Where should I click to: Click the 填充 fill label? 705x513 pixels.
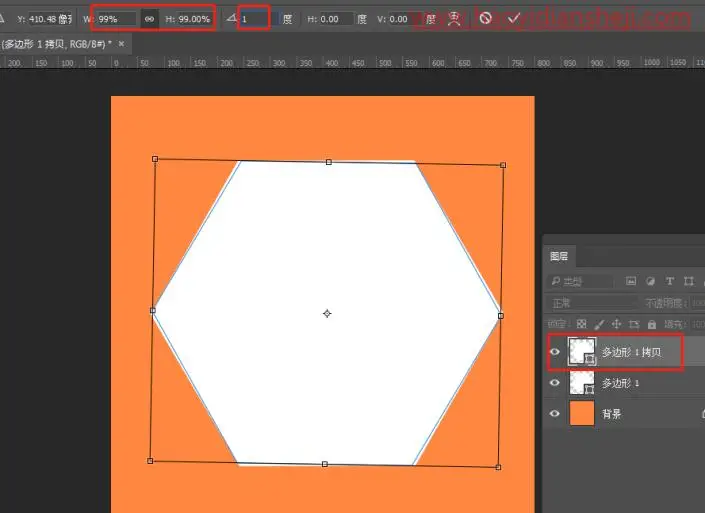pyautogui.click(x=674, y=324)
